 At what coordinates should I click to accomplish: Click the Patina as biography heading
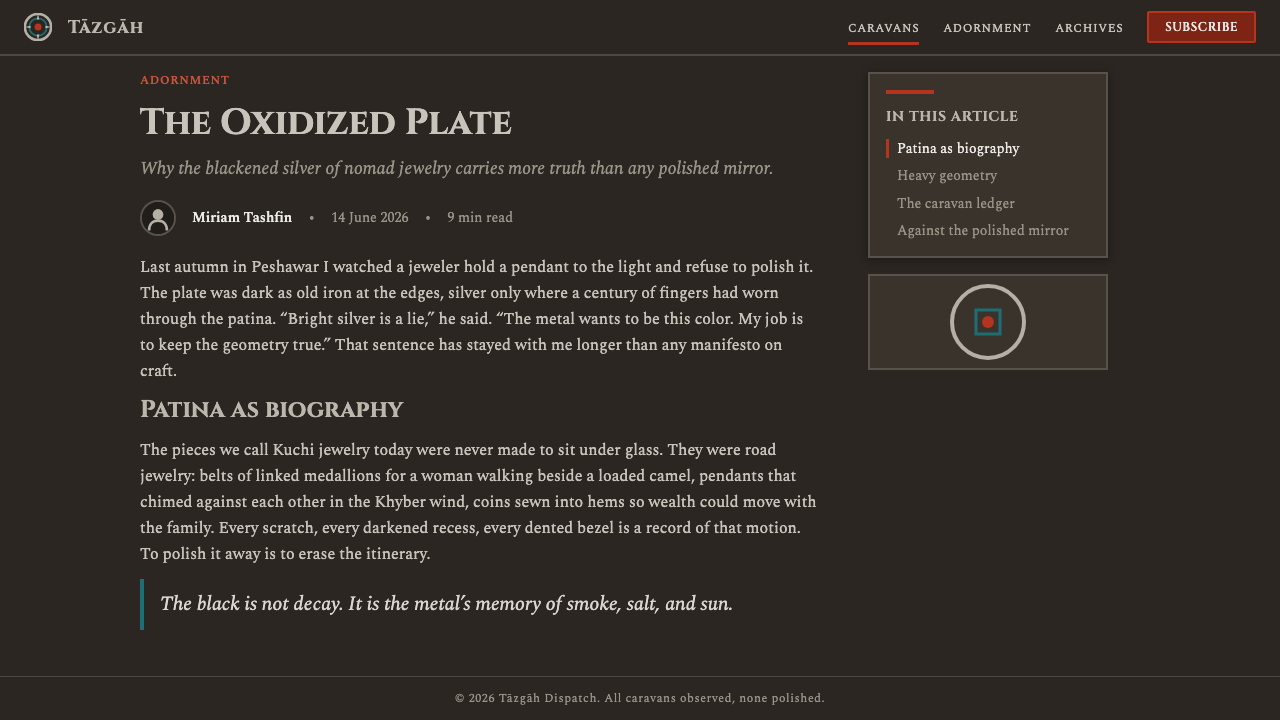coord(272,410)
